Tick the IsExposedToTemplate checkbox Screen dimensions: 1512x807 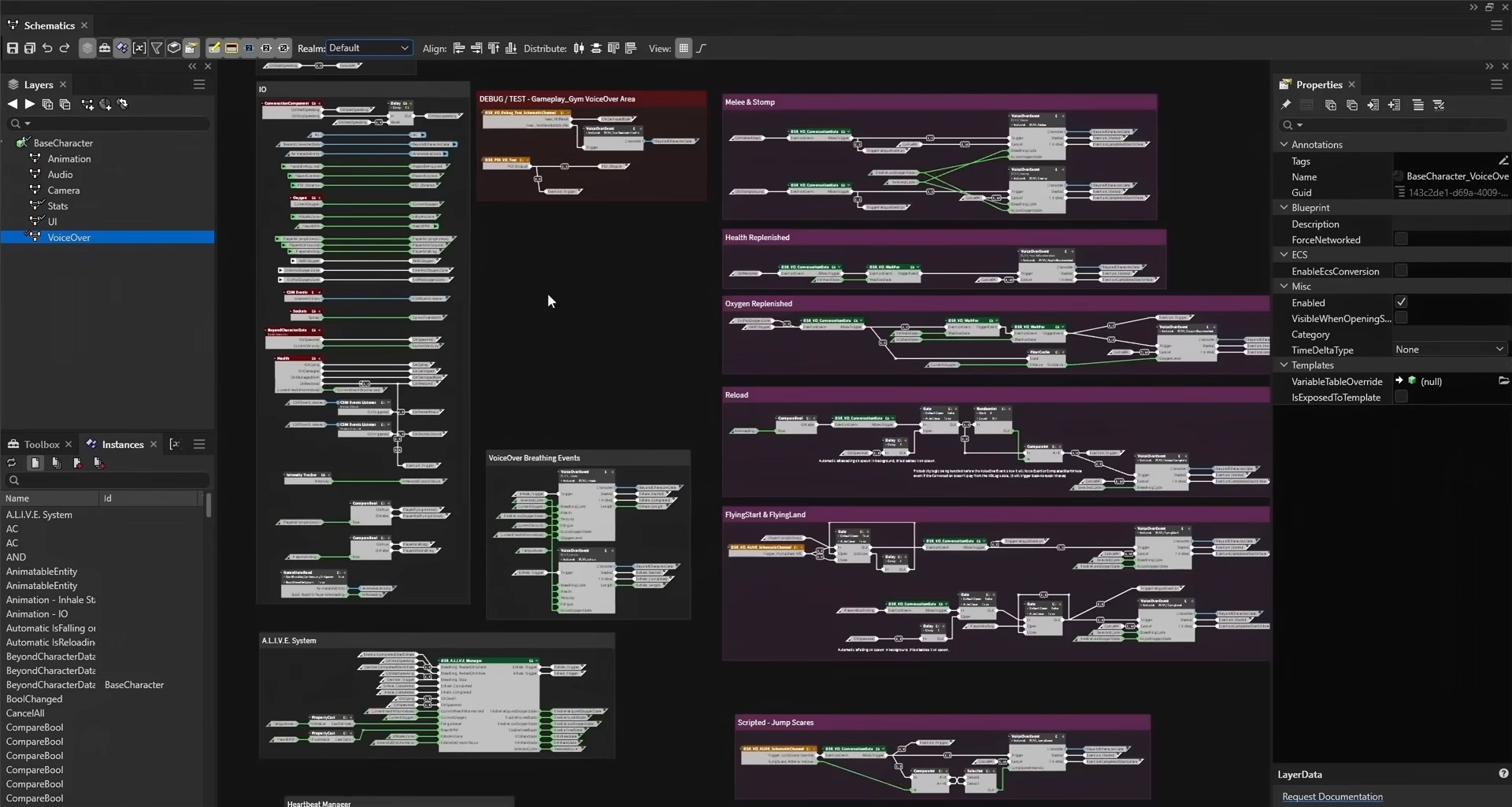(x=1401, y=397)
